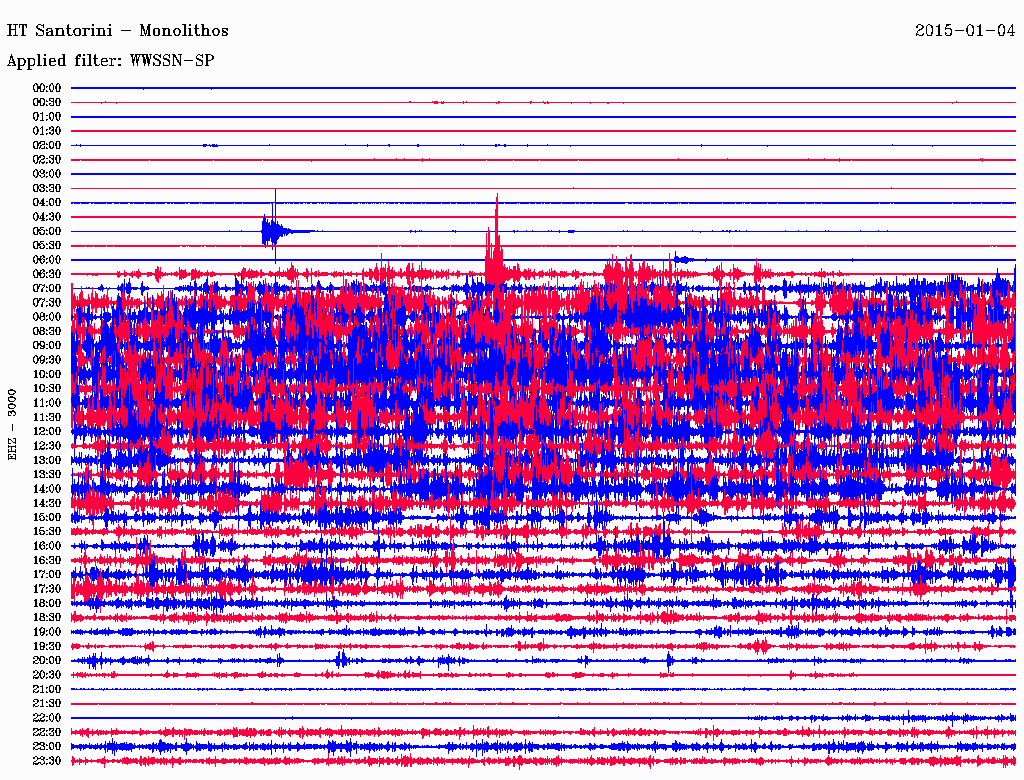Click the 20:30 time label
1024x780 pixels.
(46, 675)
